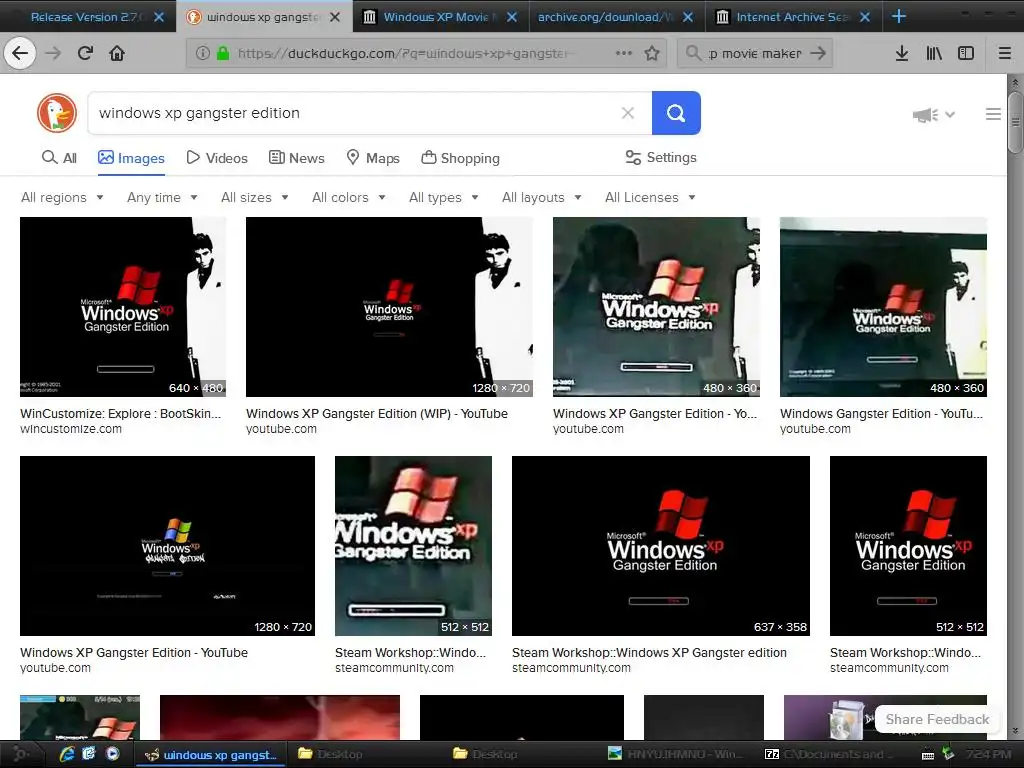Viewport: 1024px width, 768px height.
Task: Select the Maps results tab
Action: (373, 158)
